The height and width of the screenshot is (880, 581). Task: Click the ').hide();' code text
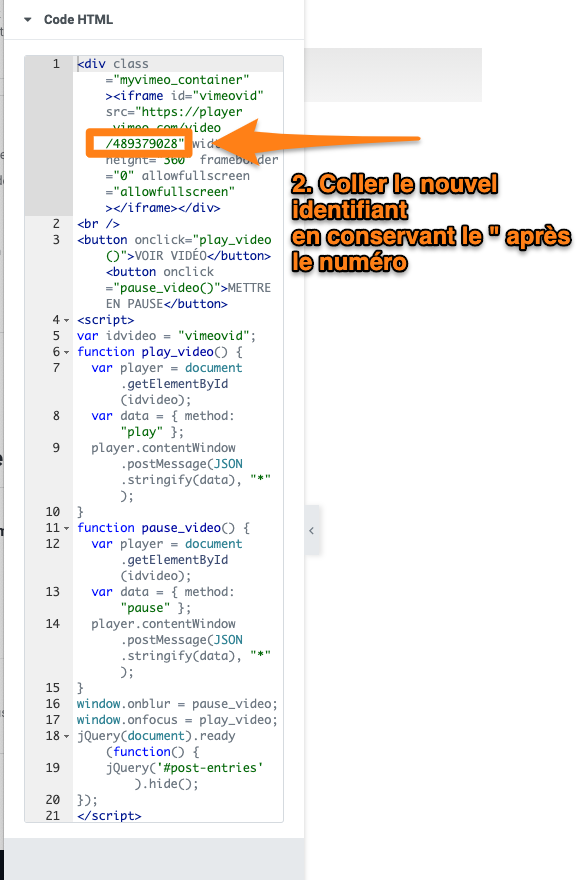pos(167,783)
